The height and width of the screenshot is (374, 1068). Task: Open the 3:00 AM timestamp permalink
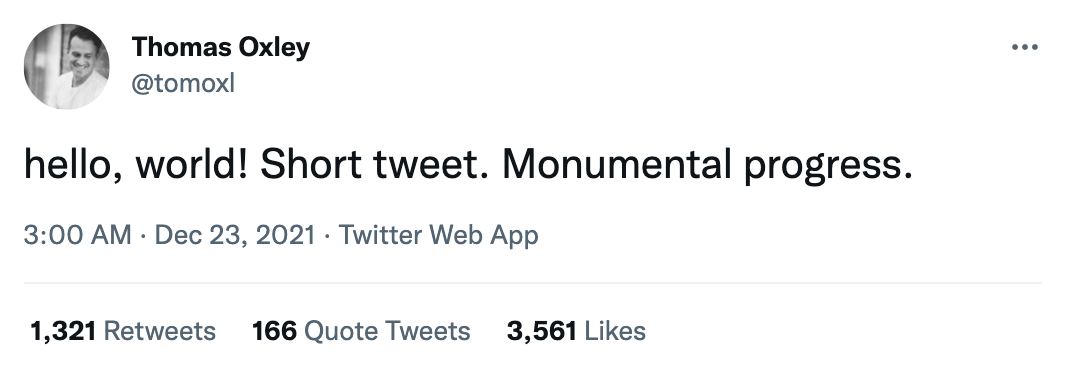tap(78, 236)
